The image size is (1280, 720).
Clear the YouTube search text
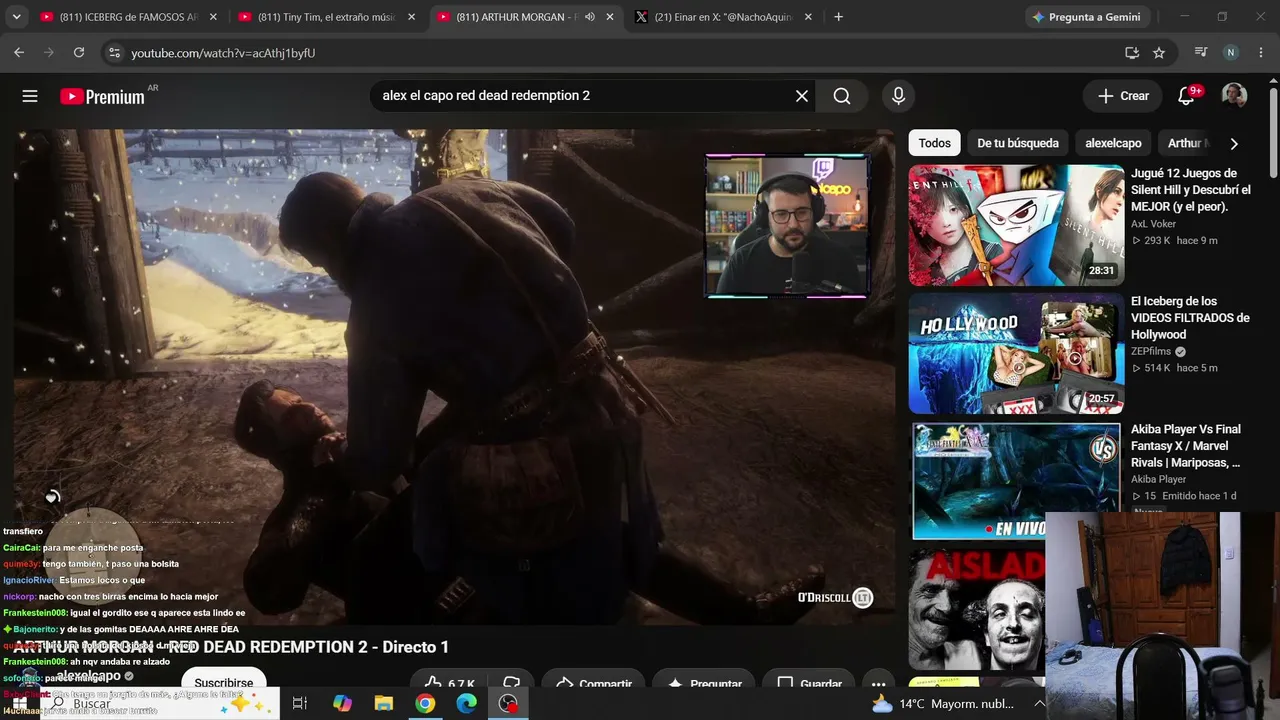(801, 96)
